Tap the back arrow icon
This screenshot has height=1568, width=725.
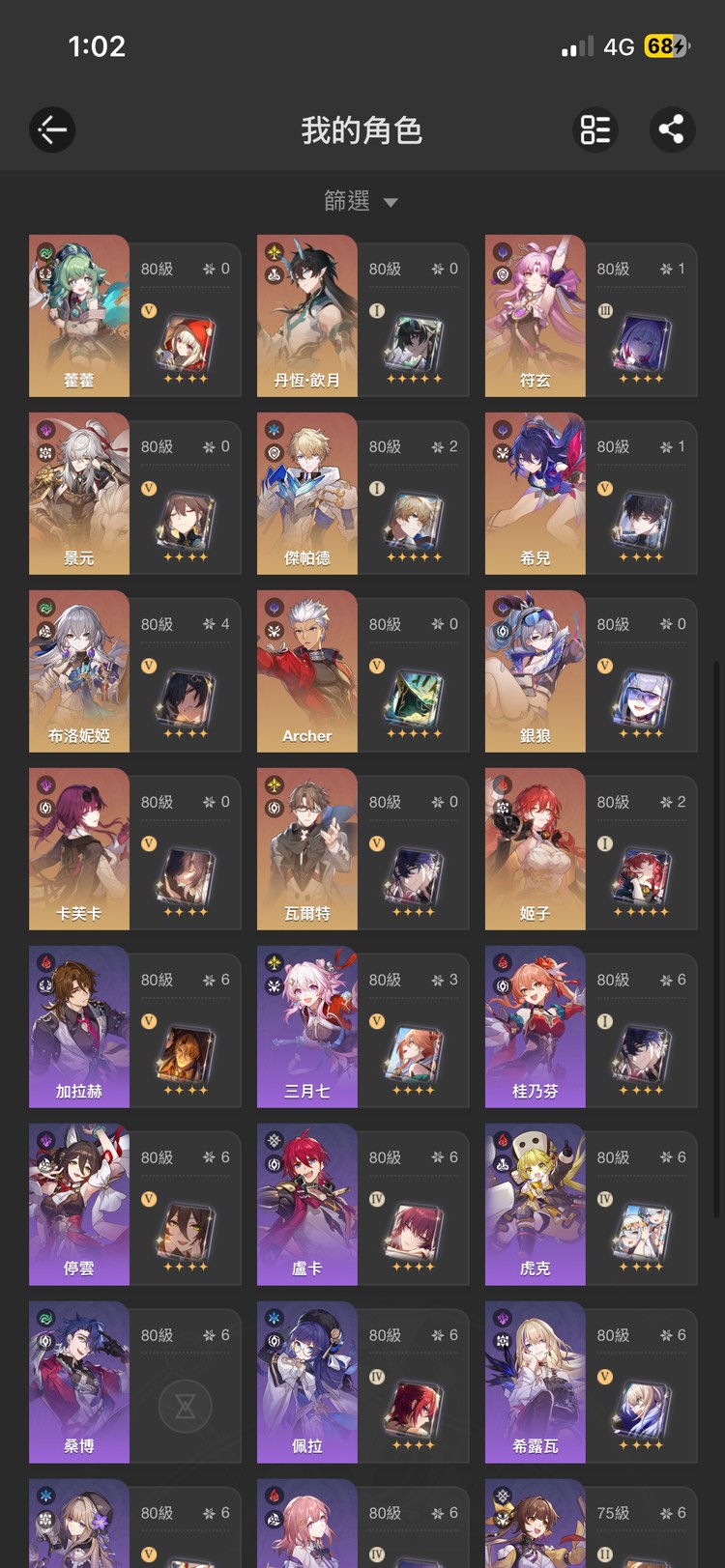click(x=52, y=129)
